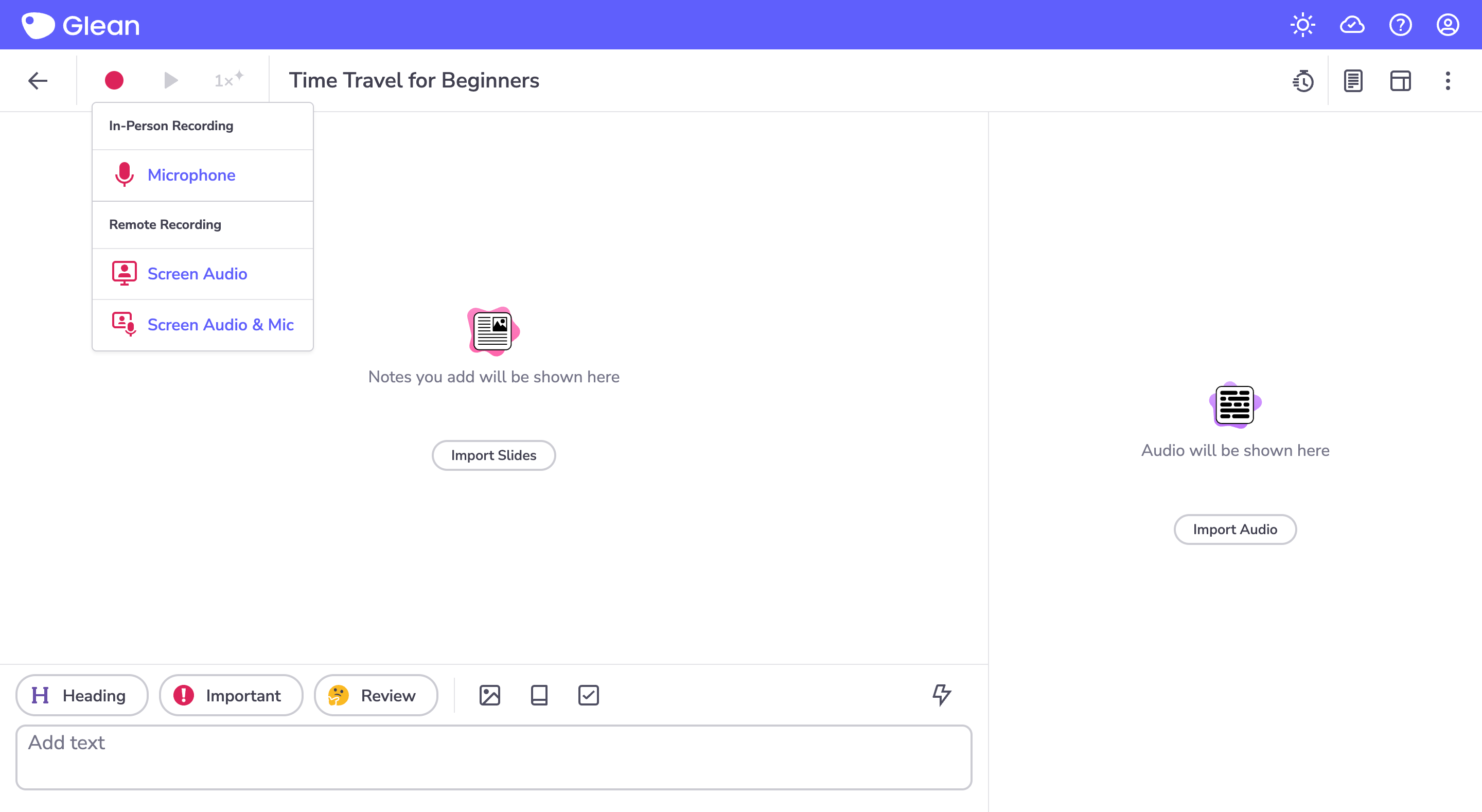The height and width of the screenshot is (812, 1482).
Task: Click the book definition icon
Action: click(x=539, y=695)
